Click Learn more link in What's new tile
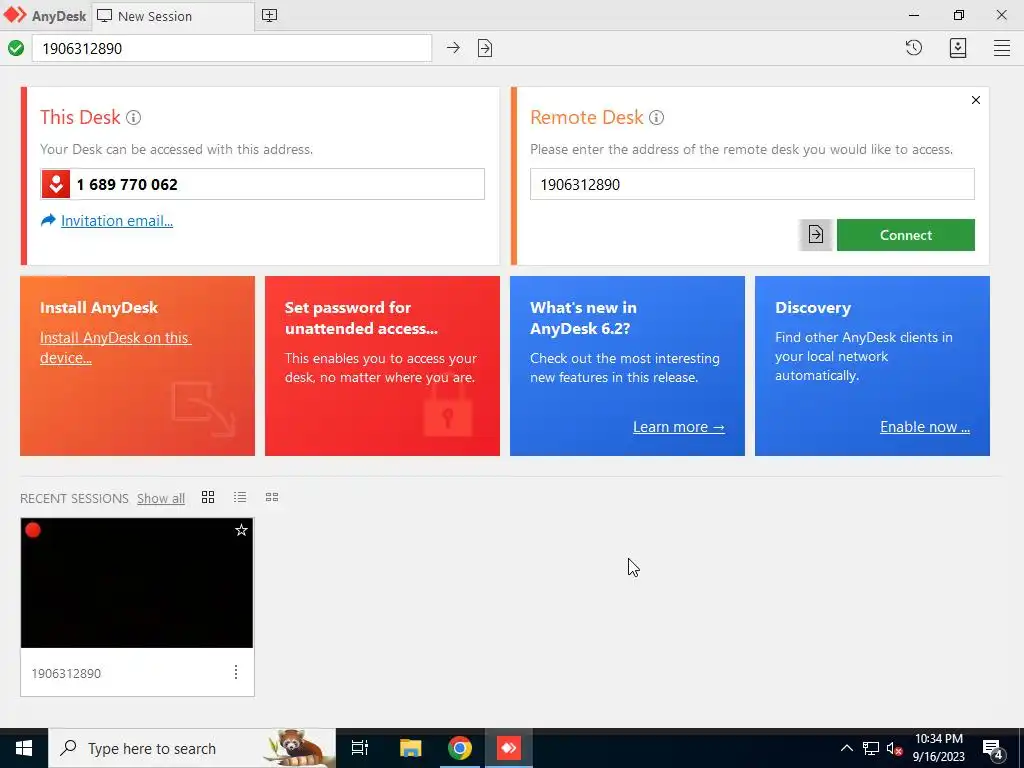 point(679,427)
